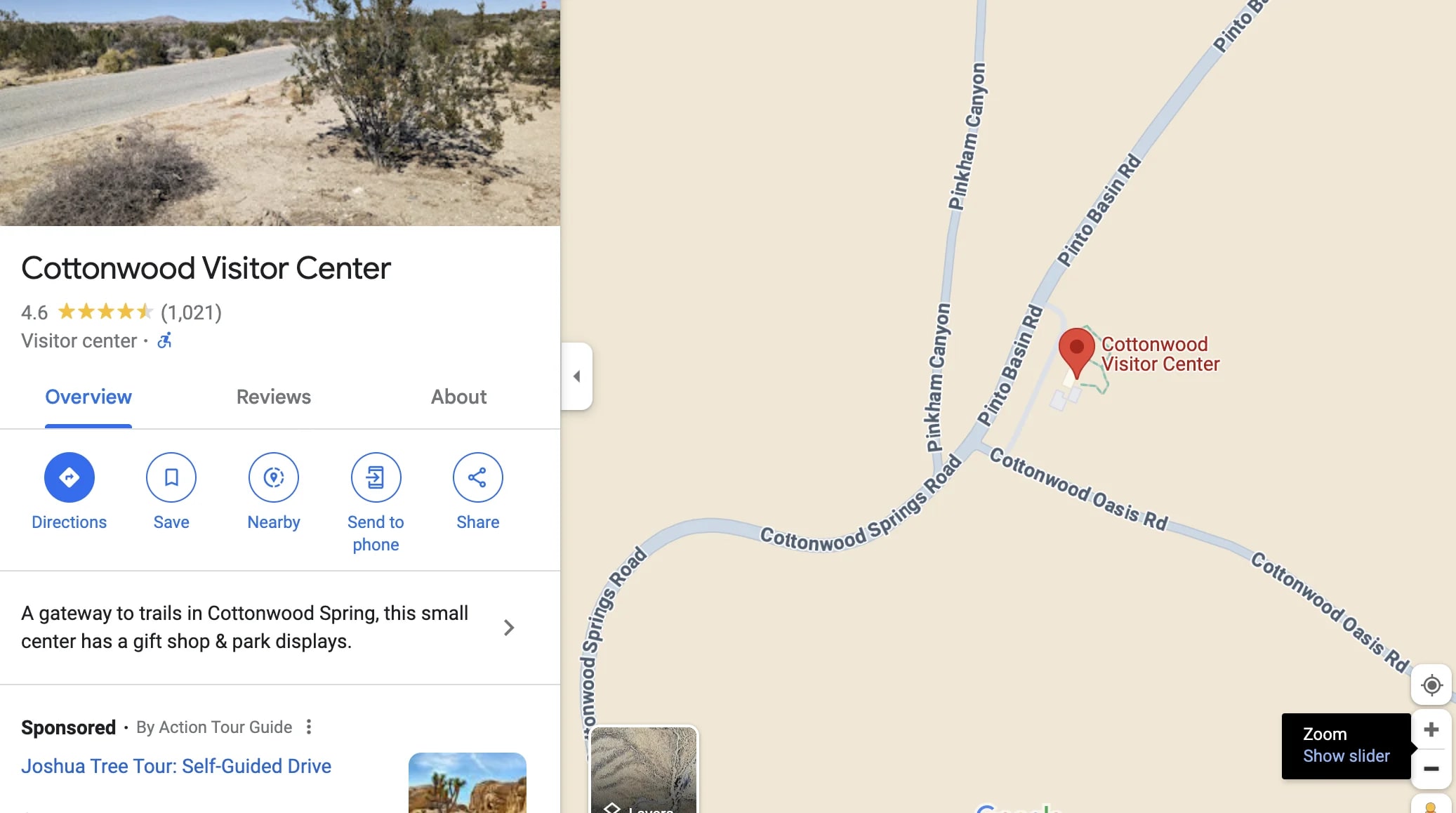Switch to the About tab
Viewport: 1456px width, 813px height.
tap(458, 397)
